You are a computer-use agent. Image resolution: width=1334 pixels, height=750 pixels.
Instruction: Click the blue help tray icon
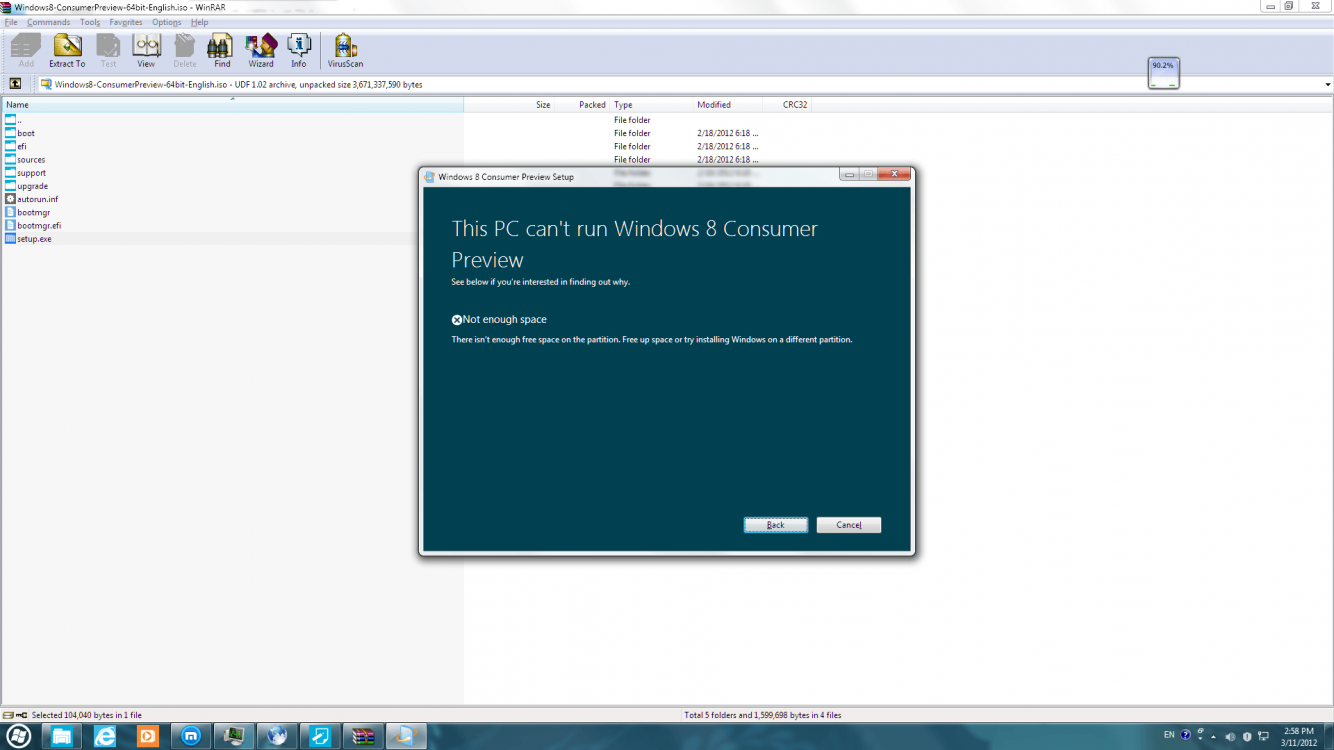[x=1186, y=735]
